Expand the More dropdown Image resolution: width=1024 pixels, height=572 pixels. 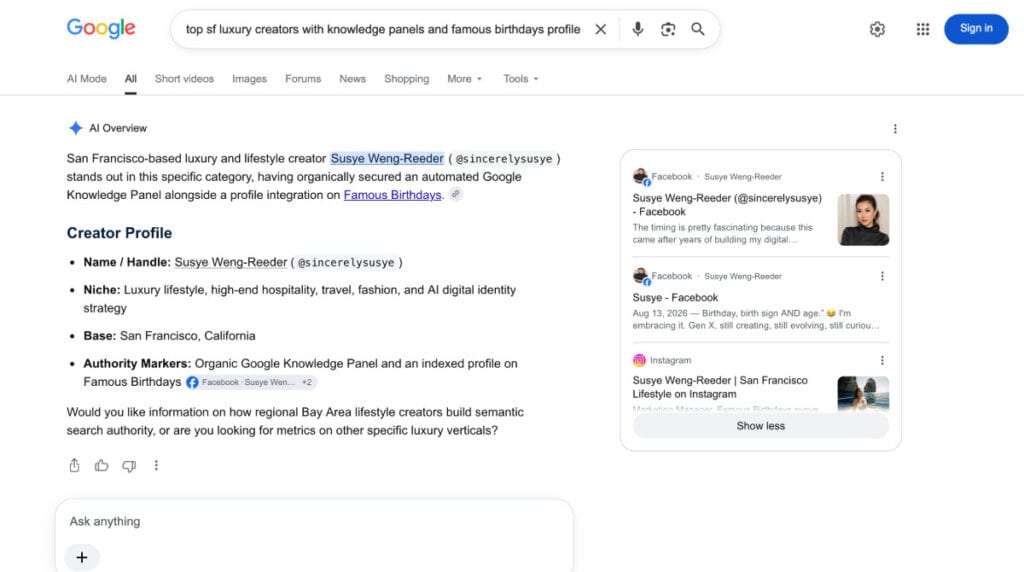tap(464, 78)
